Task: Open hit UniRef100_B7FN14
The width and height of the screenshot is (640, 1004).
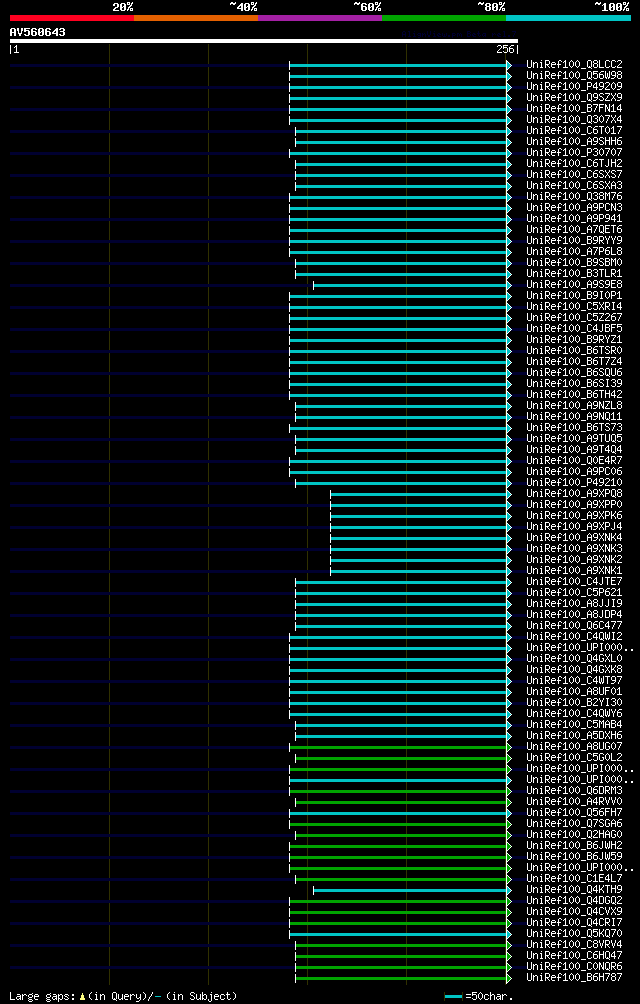Action: coord(574,108)
